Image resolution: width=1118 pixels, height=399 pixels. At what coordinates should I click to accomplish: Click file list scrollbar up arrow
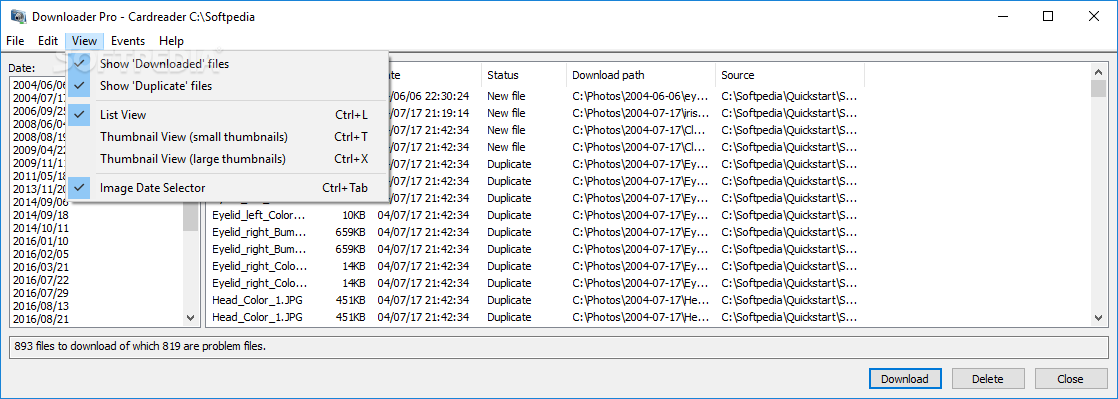pos(1098,71)
